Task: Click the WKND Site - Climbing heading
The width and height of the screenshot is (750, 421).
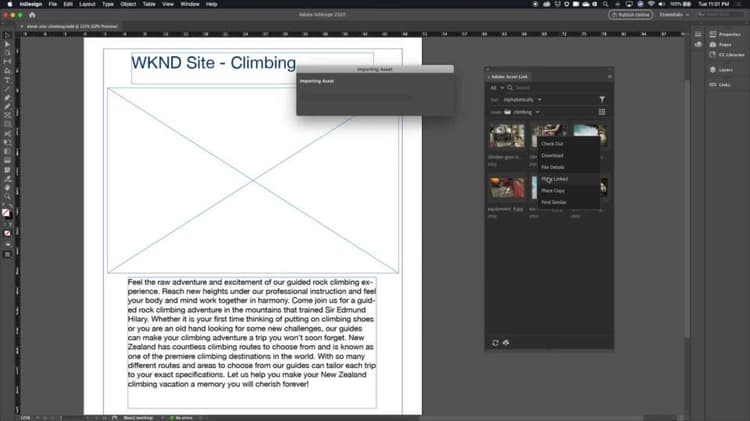Action: (x=213, y=63)
